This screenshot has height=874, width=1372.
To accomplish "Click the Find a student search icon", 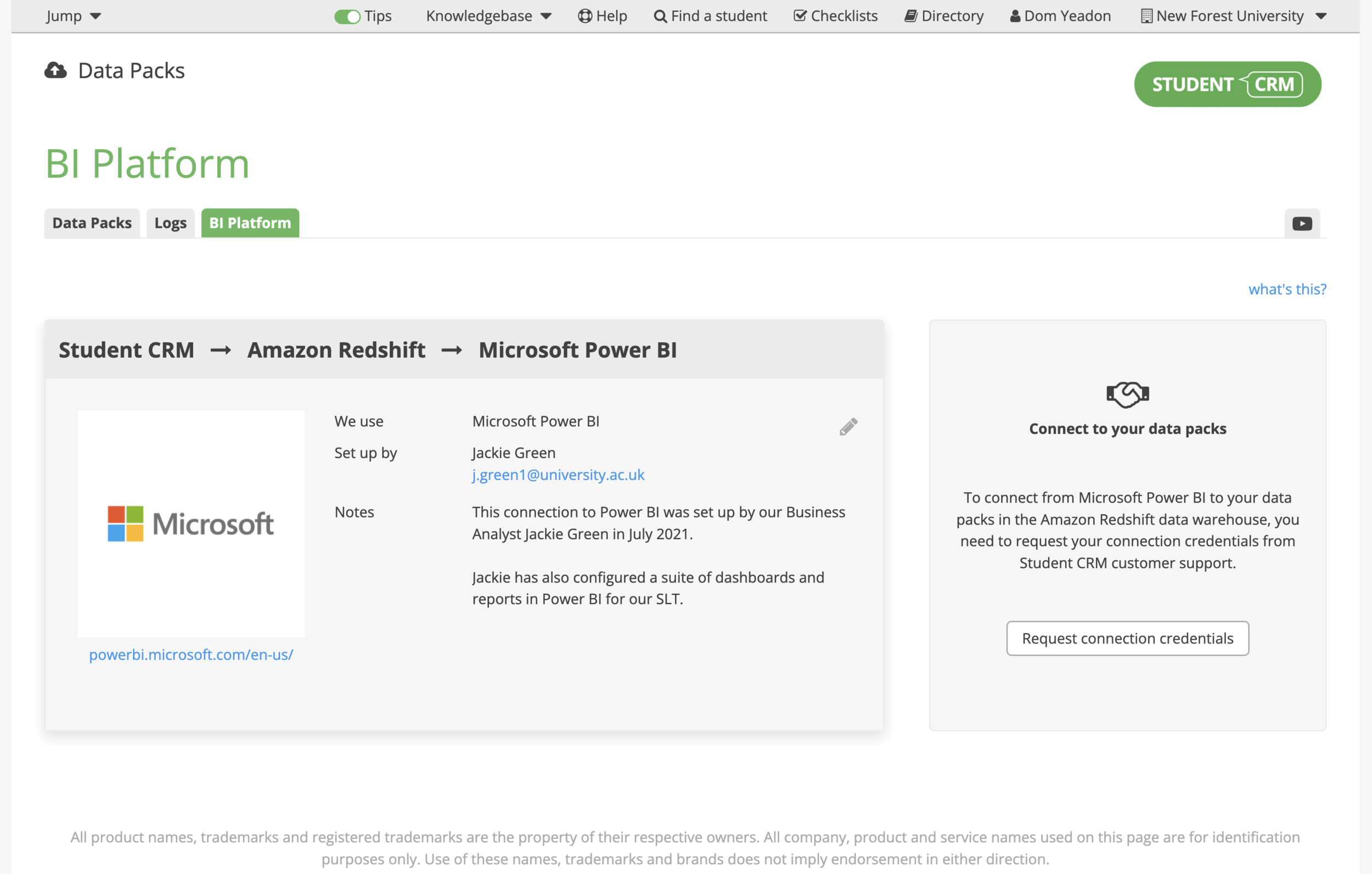I will [x=660, y=15].
